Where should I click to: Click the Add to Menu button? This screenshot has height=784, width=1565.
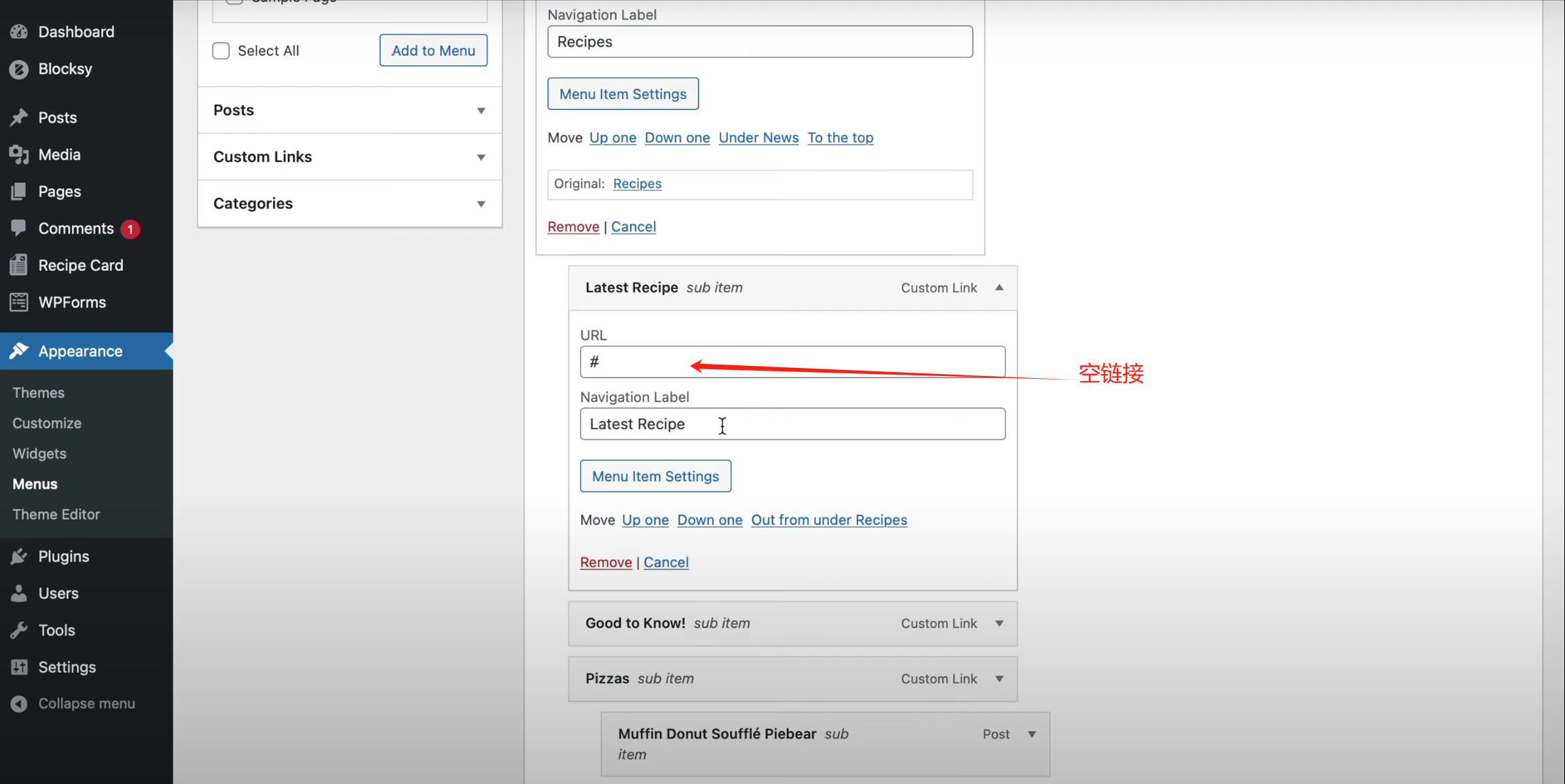(432, 50)
